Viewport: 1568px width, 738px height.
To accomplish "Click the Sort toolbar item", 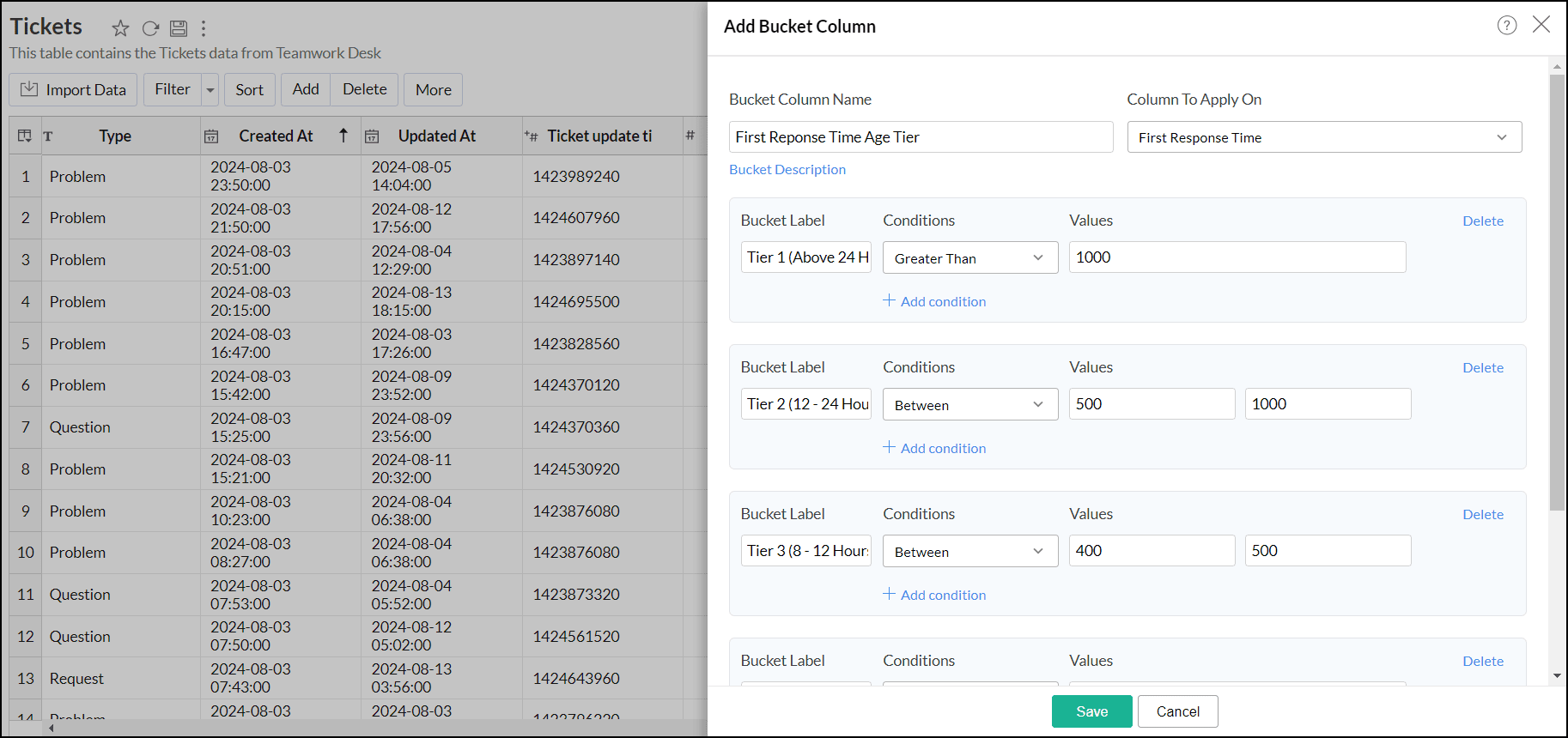I will [x=249, y=90].
